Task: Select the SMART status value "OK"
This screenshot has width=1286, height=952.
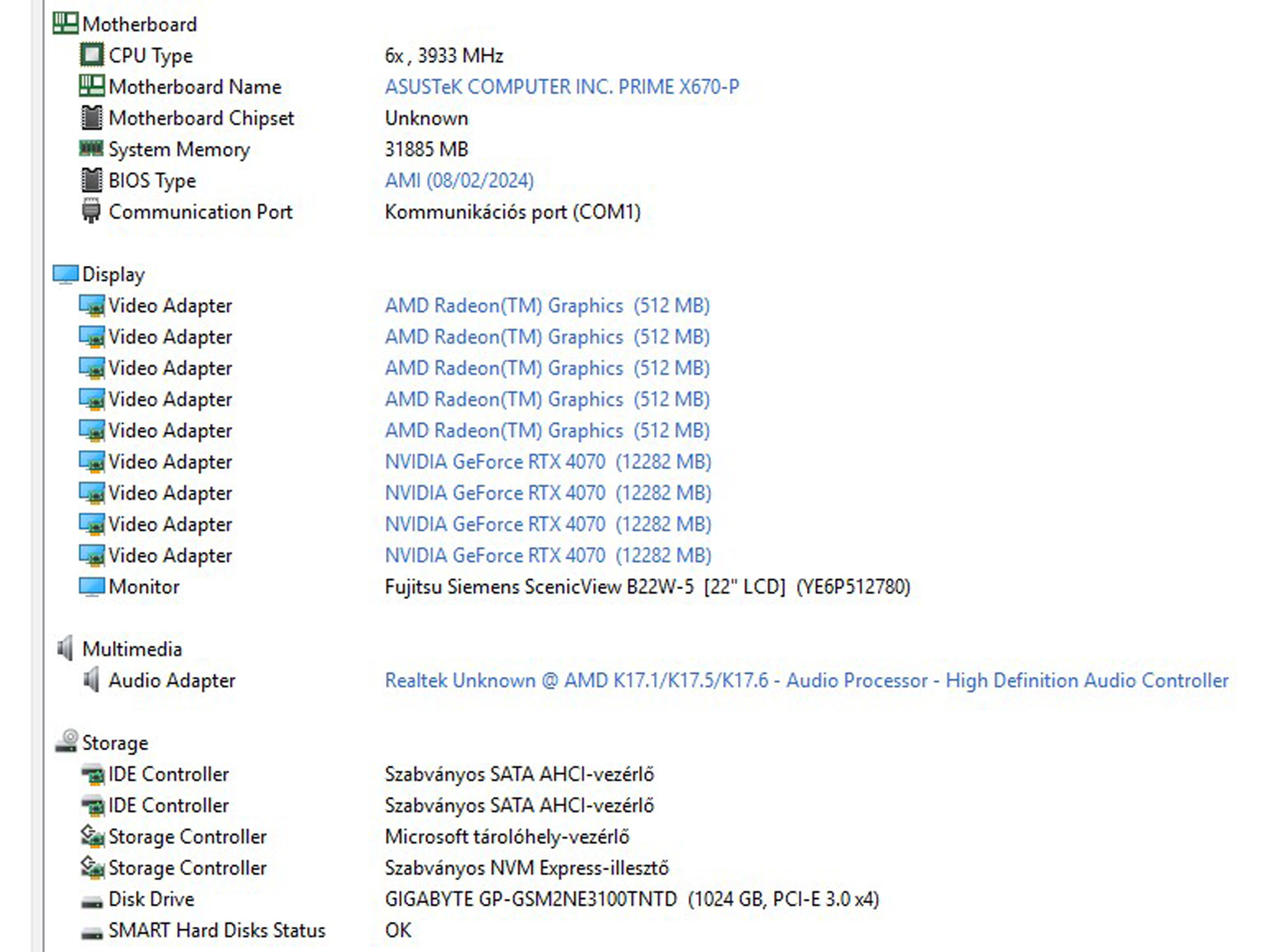Action: tap(398, 930)
